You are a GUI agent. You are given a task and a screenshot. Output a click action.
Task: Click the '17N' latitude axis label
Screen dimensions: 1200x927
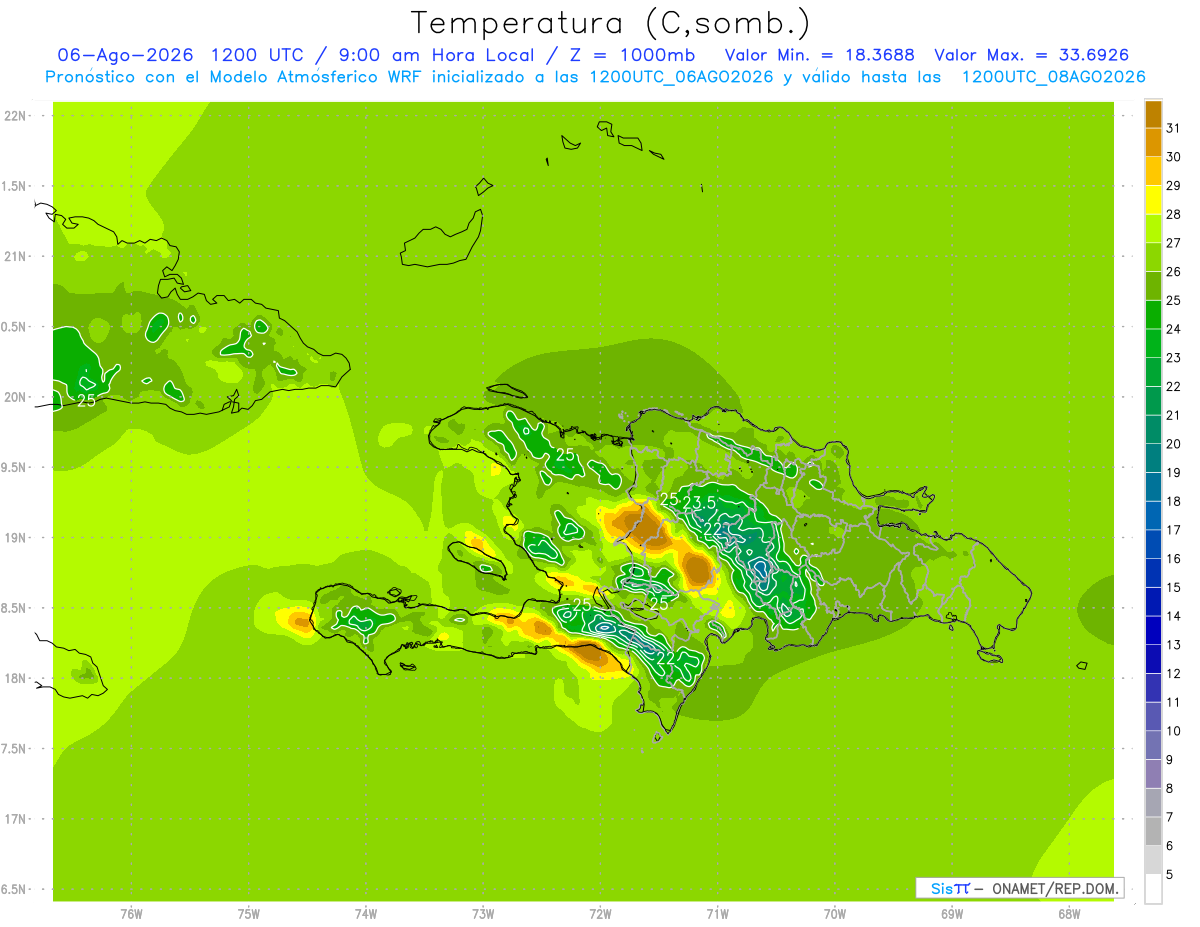[15, 819]
